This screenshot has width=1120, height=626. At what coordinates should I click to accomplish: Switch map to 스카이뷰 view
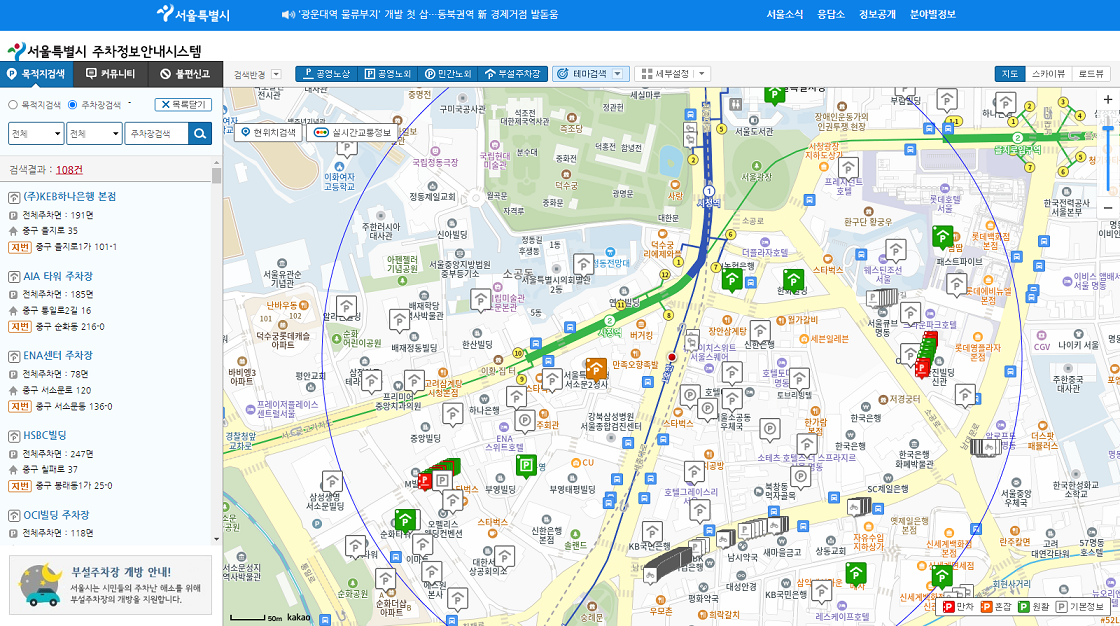pos(1048,74)
